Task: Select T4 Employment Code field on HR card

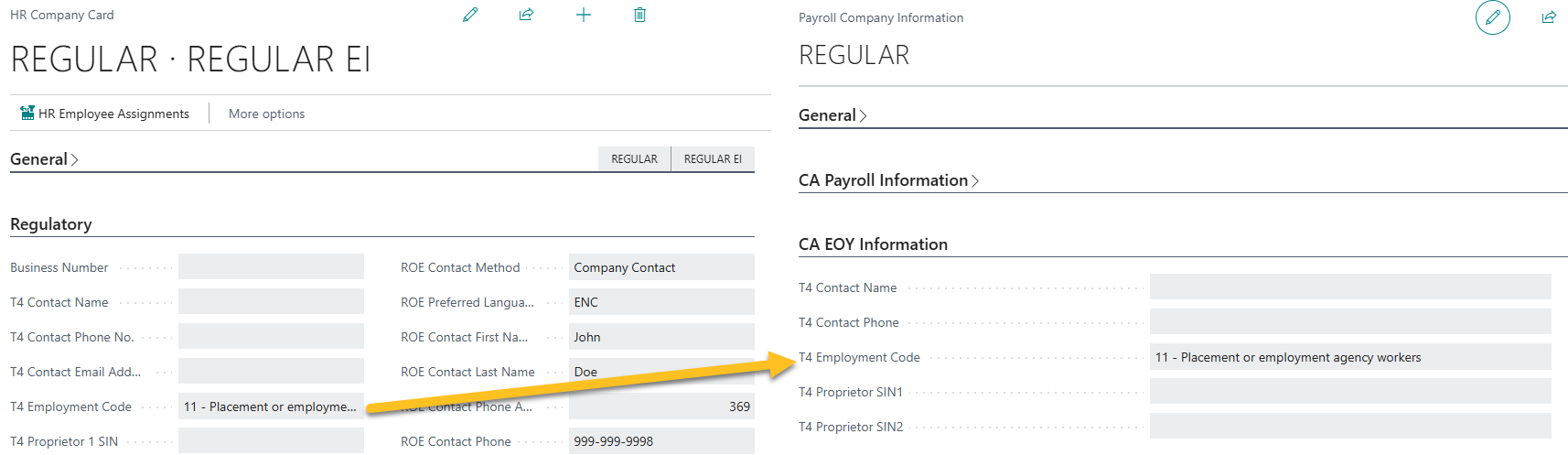Action: (x=271, y=406)
